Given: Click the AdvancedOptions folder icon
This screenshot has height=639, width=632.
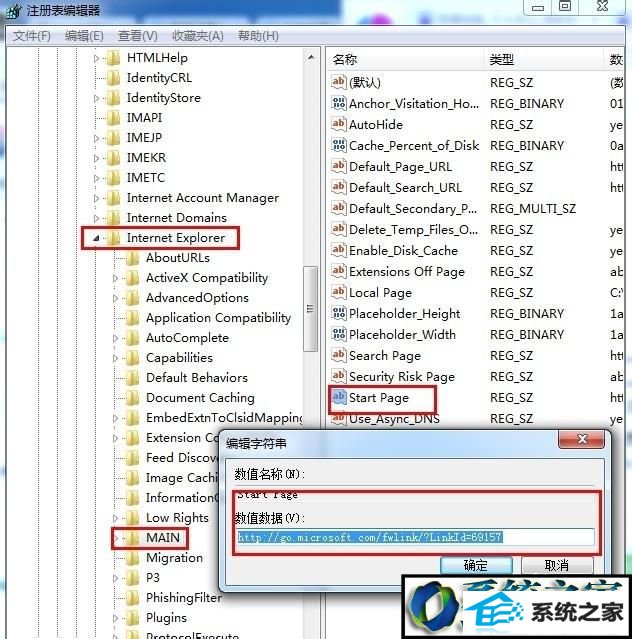Looking at the screenshot, I should 133,297.
